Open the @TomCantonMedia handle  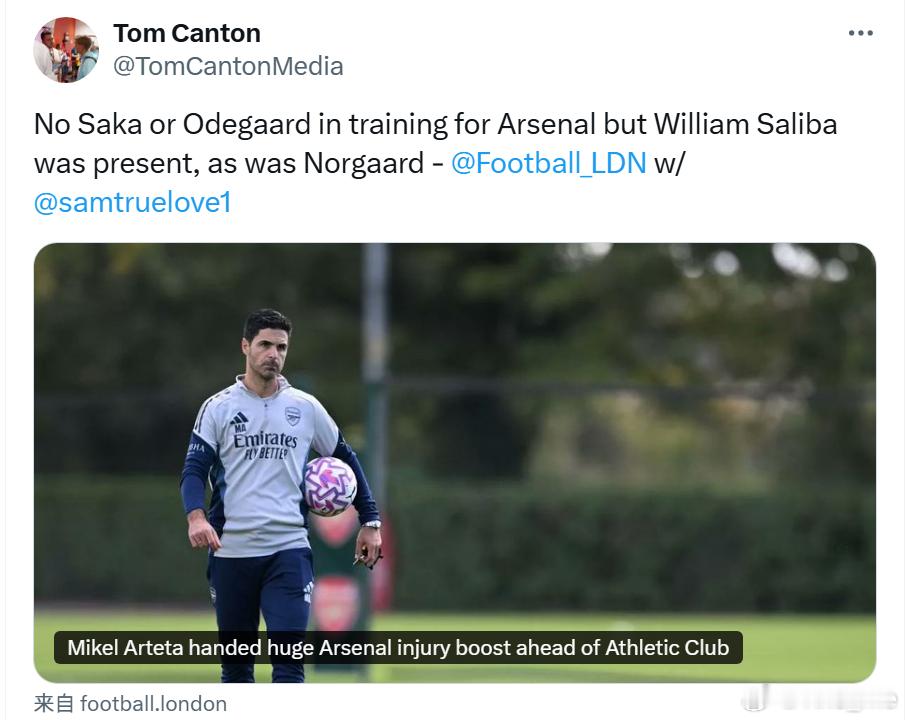(x=228, y=66)
